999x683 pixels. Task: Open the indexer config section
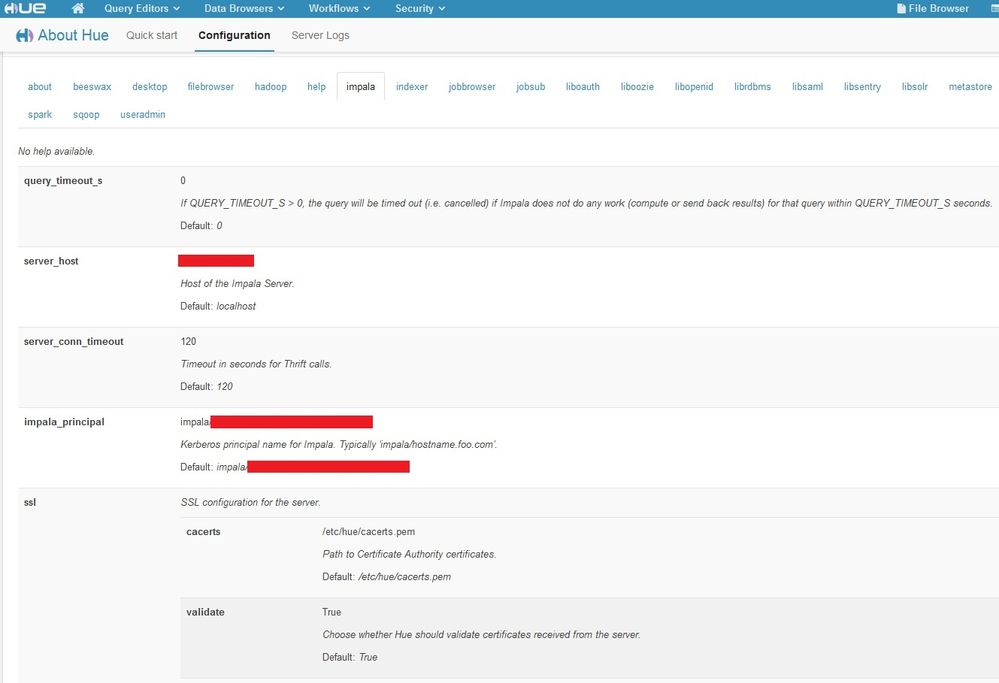412,87
